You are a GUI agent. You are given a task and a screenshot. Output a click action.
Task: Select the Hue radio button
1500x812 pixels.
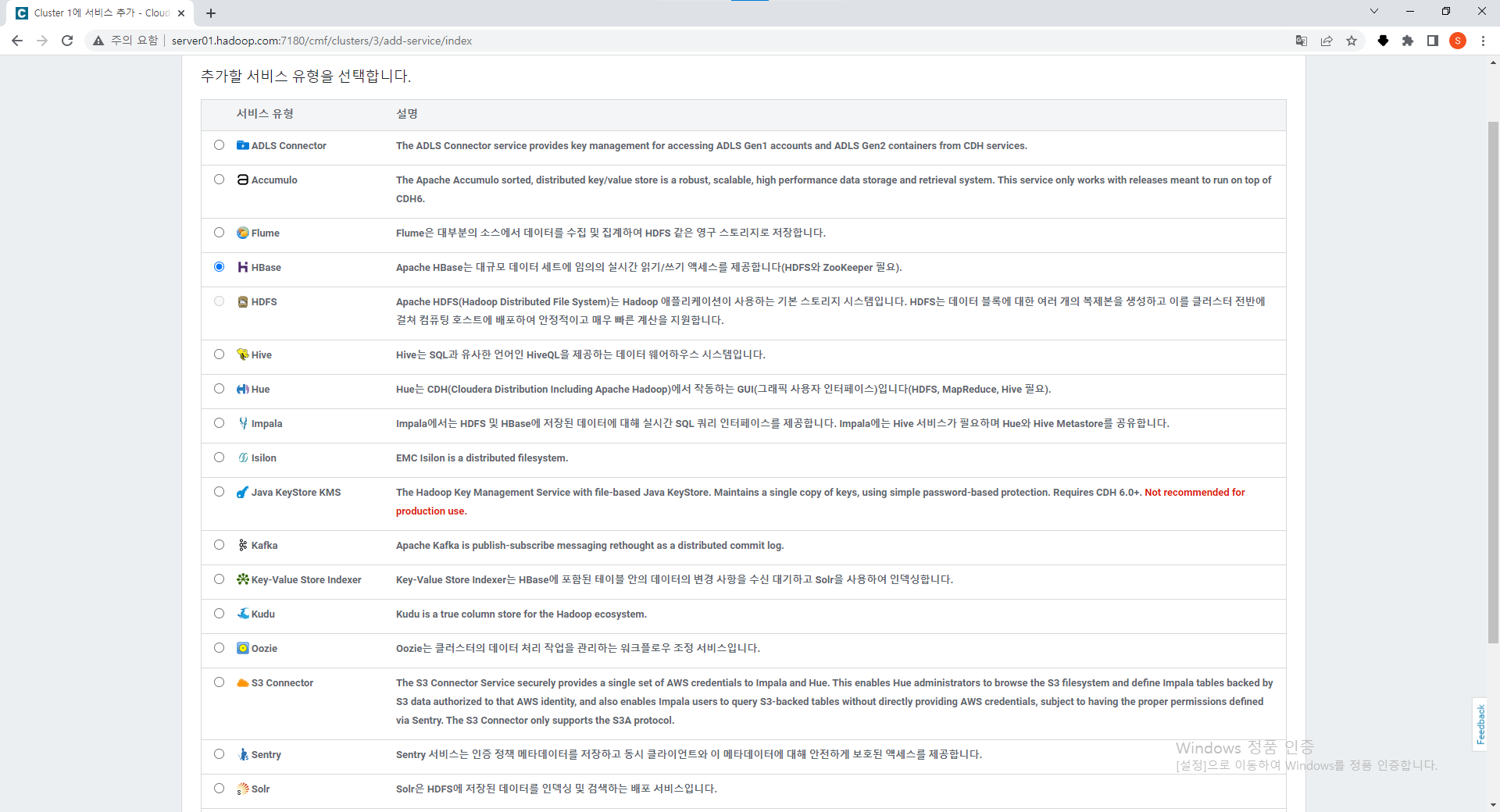pyautogui.click(x=219, y=389)
